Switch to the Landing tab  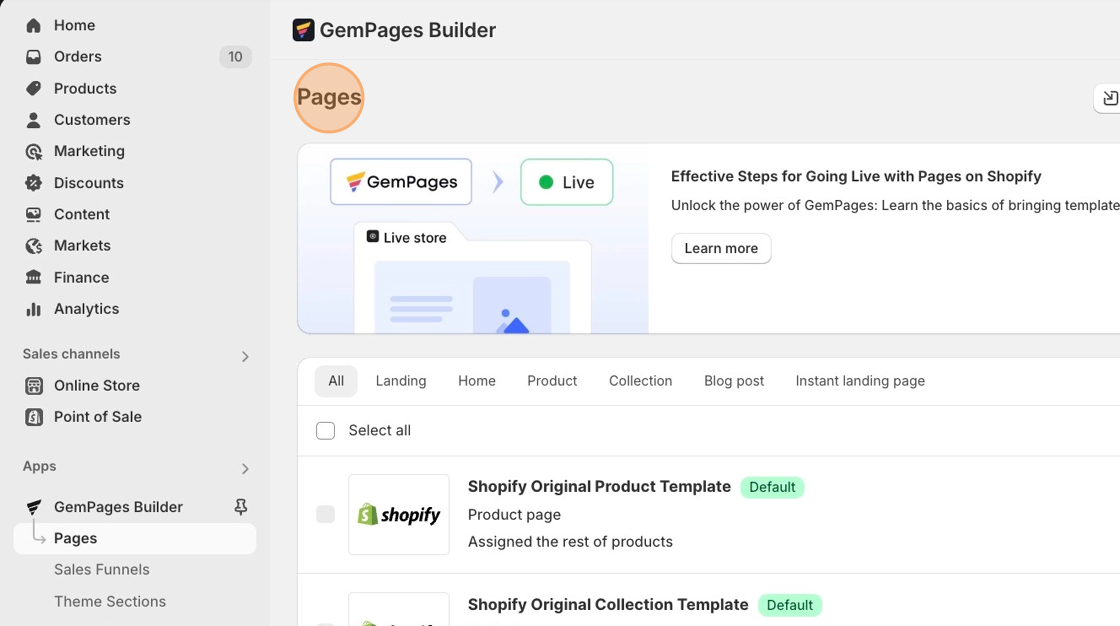pyautogui.click(x=401, y=381)
